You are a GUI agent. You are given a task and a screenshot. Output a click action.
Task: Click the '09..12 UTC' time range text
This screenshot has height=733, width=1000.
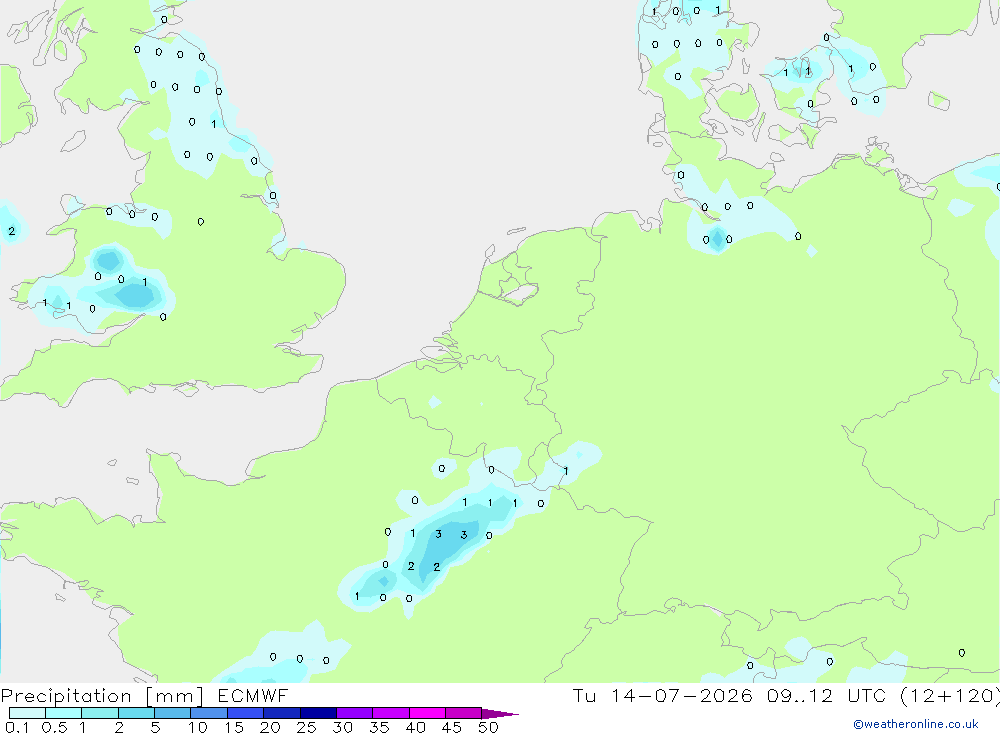click(x=827, y=695)
